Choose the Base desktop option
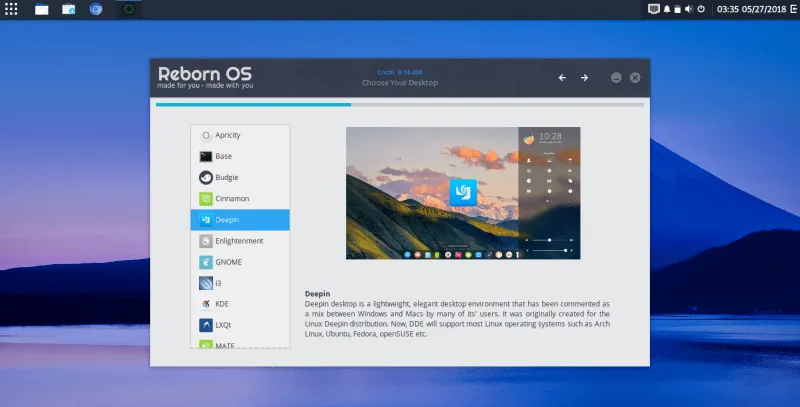This screenshot has height=407, width=800. click(239, 156)
